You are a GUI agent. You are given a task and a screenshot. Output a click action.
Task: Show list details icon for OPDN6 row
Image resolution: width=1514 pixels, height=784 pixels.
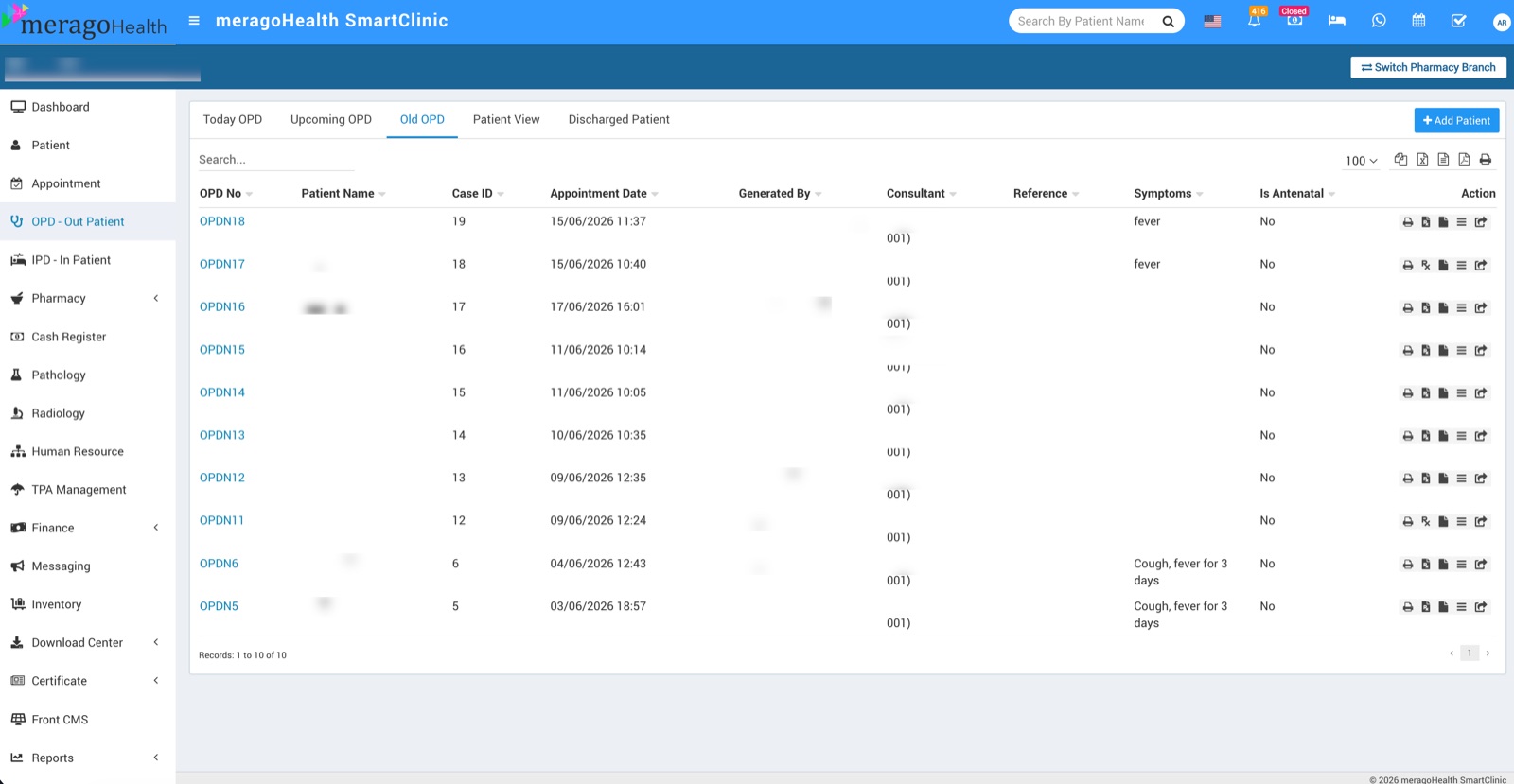pos(1461,565)
